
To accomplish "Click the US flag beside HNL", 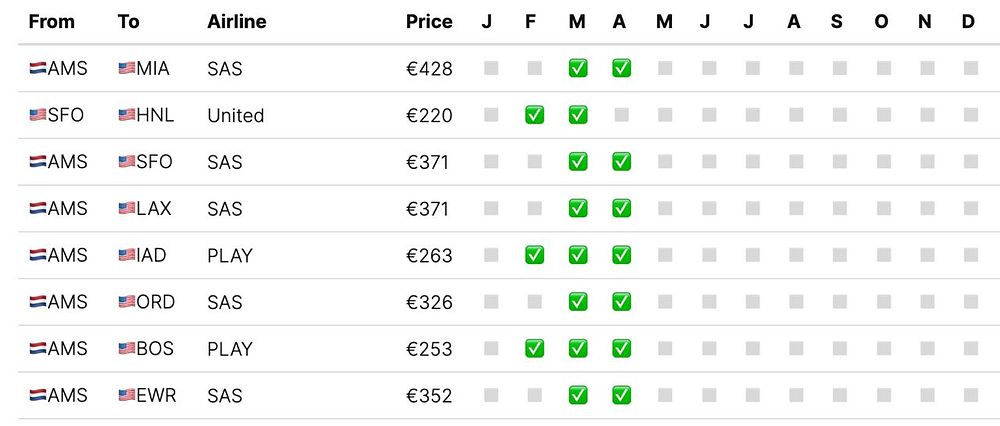I will (x=127, y=115).
